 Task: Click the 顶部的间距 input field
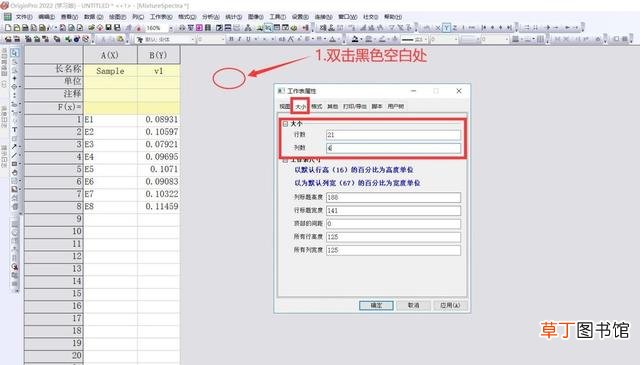[393, 224]
